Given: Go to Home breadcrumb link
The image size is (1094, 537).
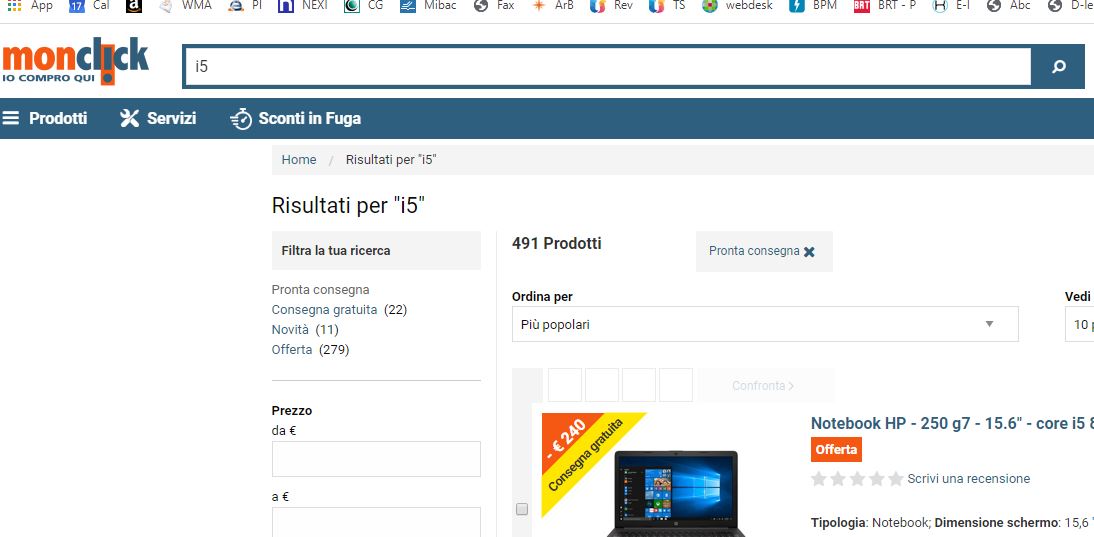Looking at the screenshot, I should tap(299, 160).
